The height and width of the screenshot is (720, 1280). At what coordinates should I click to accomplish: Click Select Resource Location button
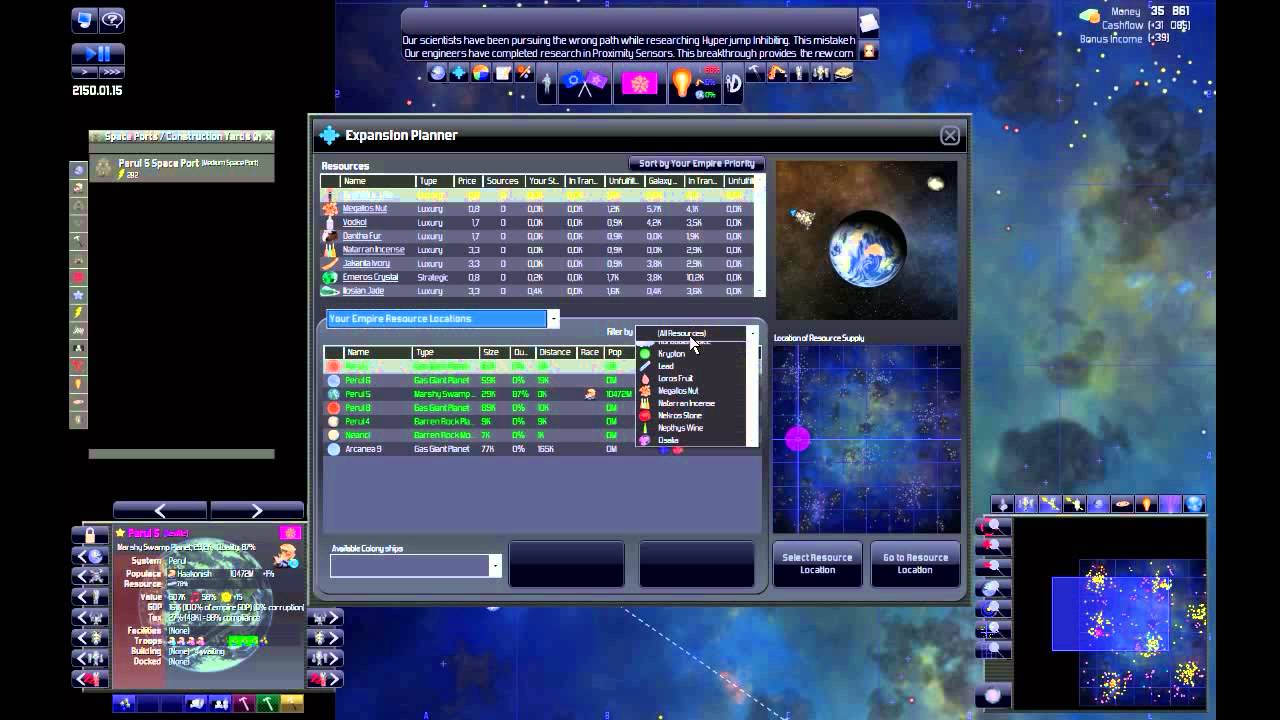coord(817,564)
